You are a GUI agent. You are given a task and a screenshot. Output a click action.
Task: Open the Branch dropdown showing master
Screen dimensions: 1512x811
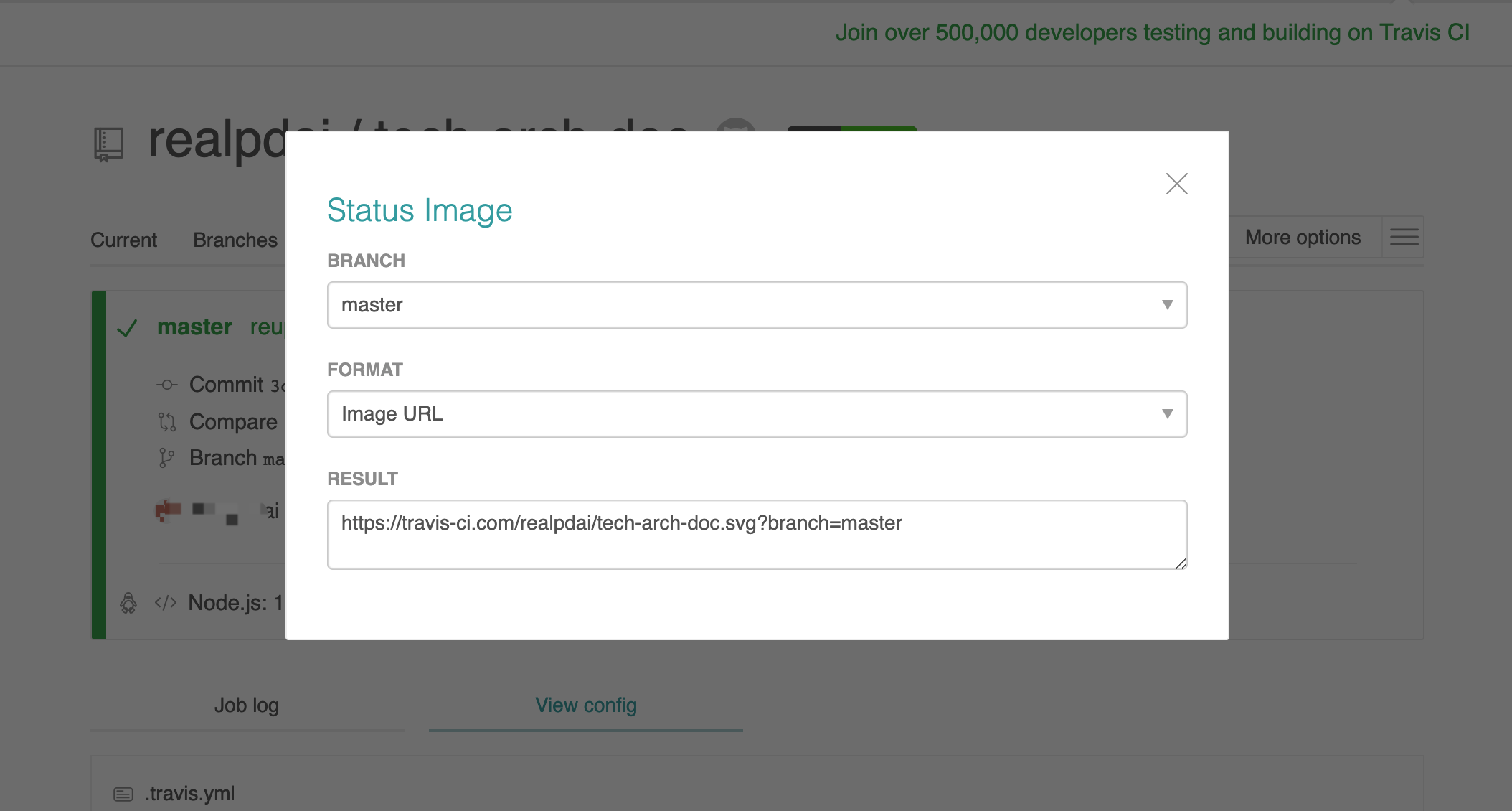(x=757, y=305)
